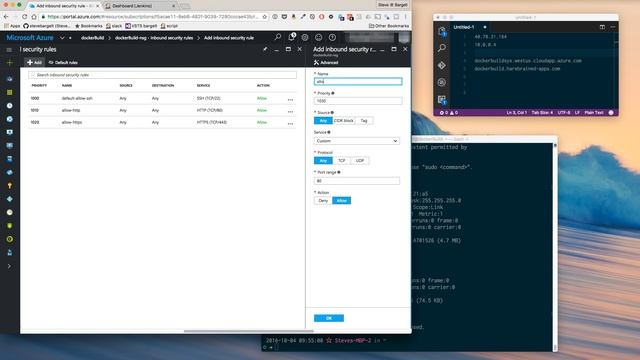Toggle Azure hamburger sidebar menu
This screenshot has height=360, width=640.
pos(9,50)
